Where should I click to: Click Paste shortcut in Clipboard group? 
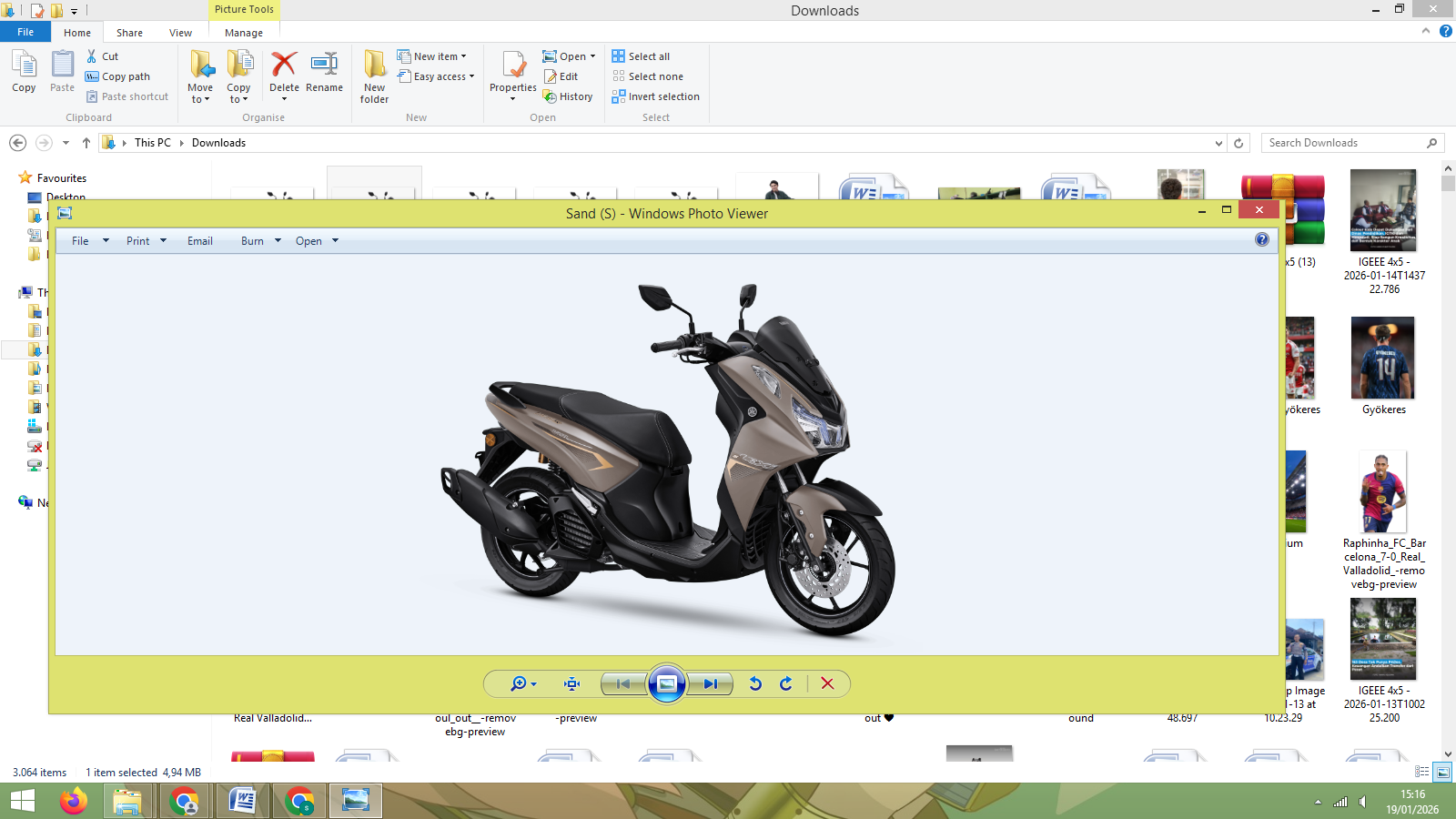coord(127,96)
